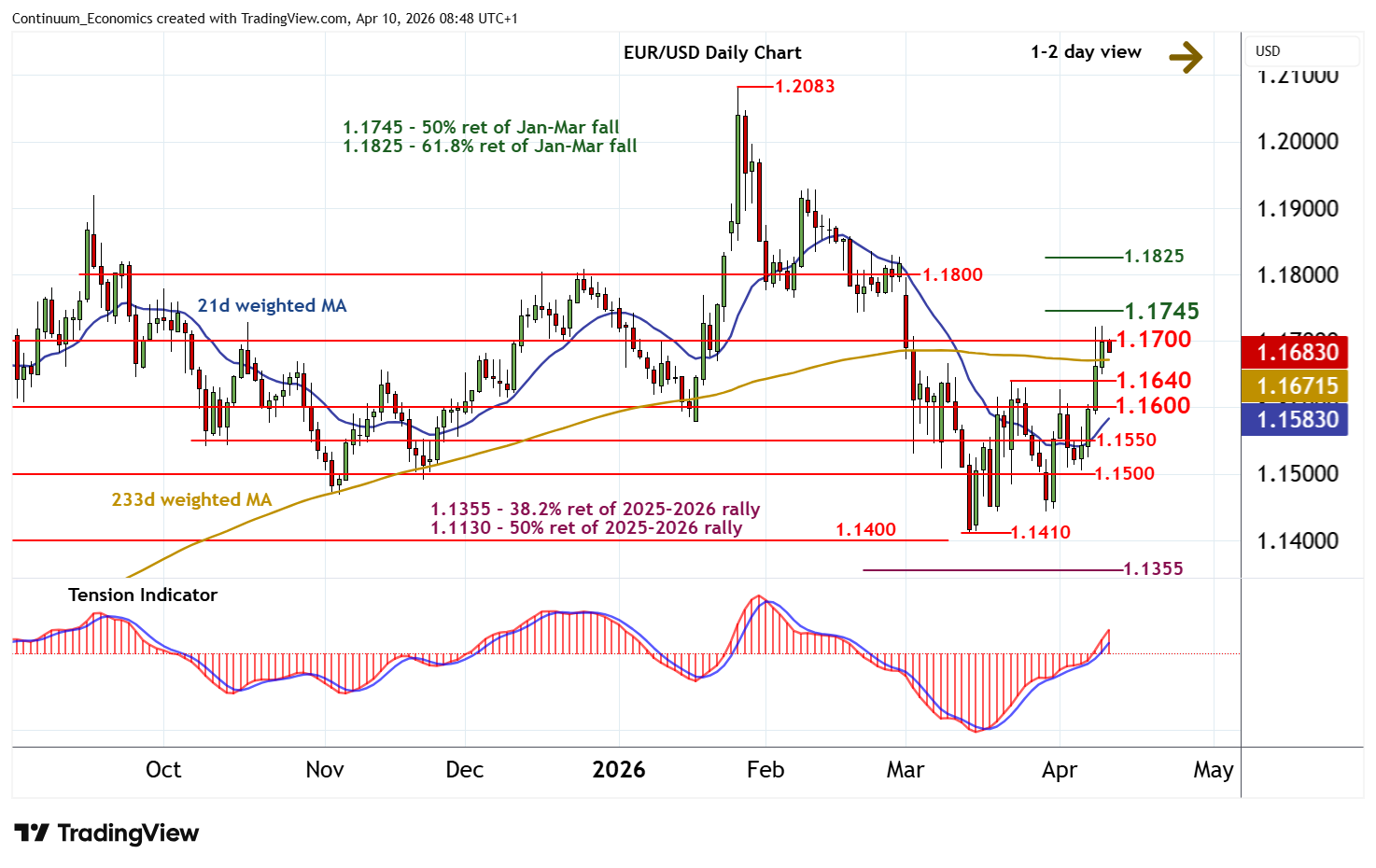Screen dimensions: 1376x868
Task: Select the 1.1745 retracement level label
Action: point(1161,311)
